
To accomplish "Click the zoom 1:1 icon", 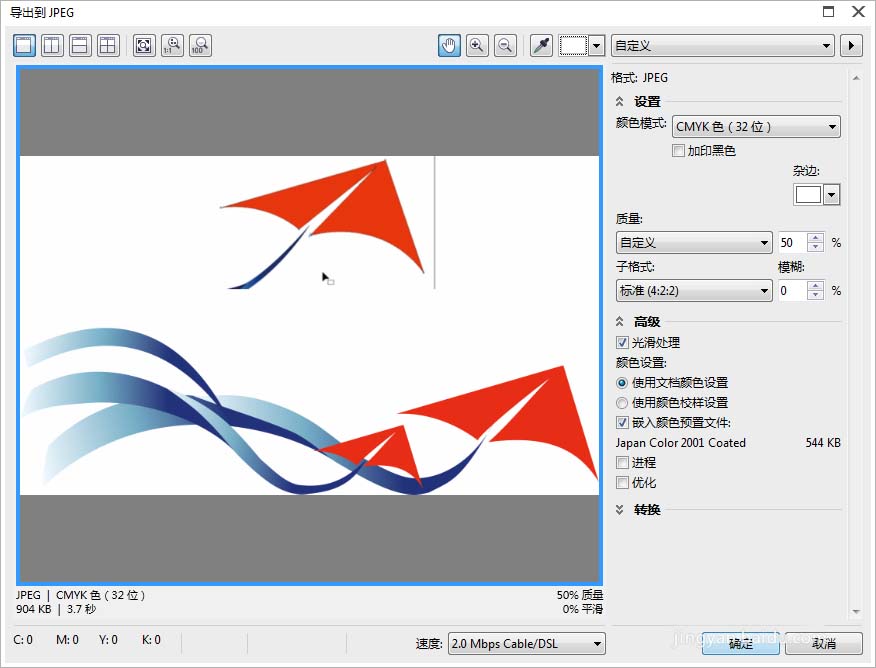I will pyautogui.click(x=173, y=45).
